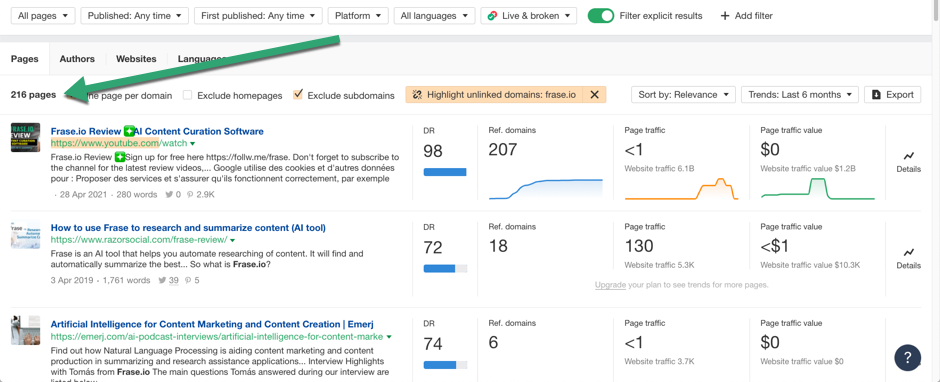The height and width of the screenshot is (382, 940).
Task: Click Website traffic 6.1B text
Action: (x=659, y=169)
